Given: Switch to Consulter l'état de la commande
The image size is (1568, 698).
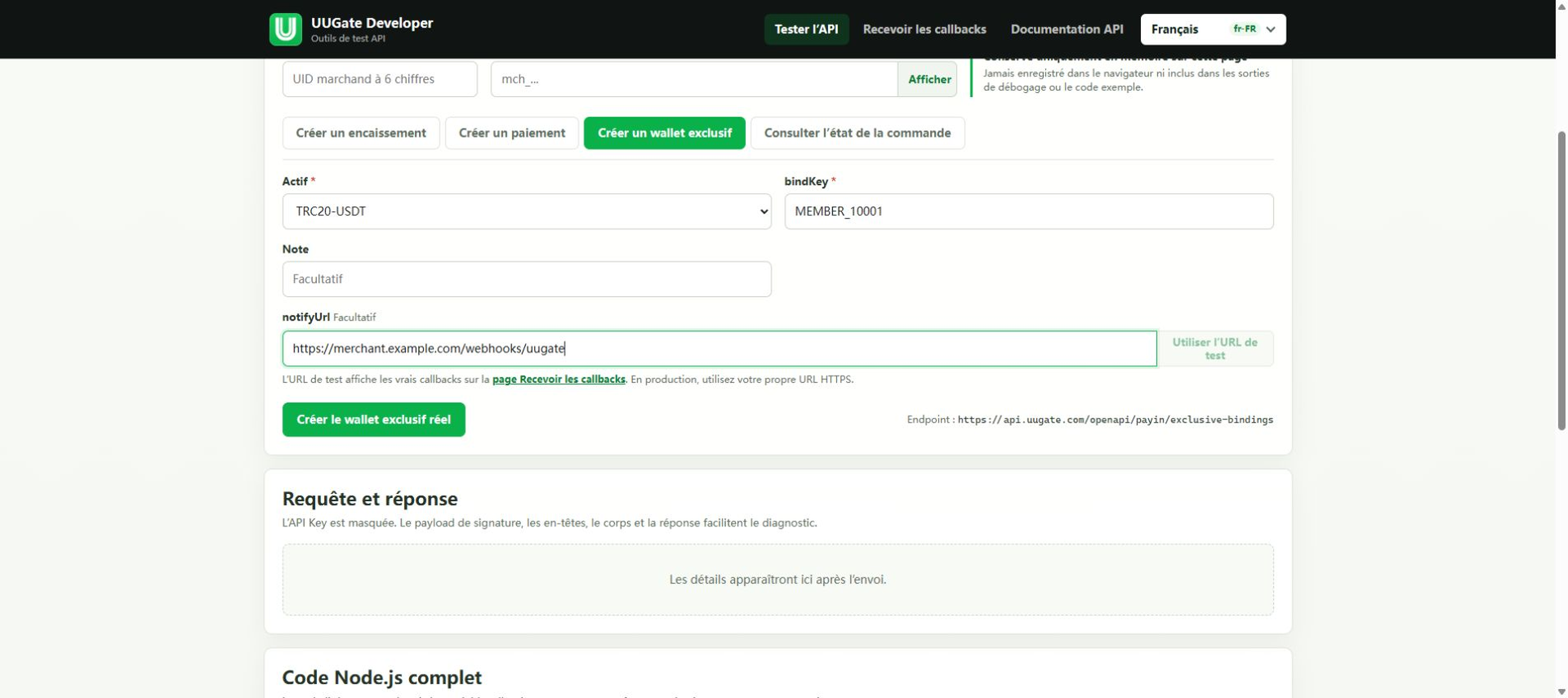Looking at the screenshot, I should [x=857, y=133].
